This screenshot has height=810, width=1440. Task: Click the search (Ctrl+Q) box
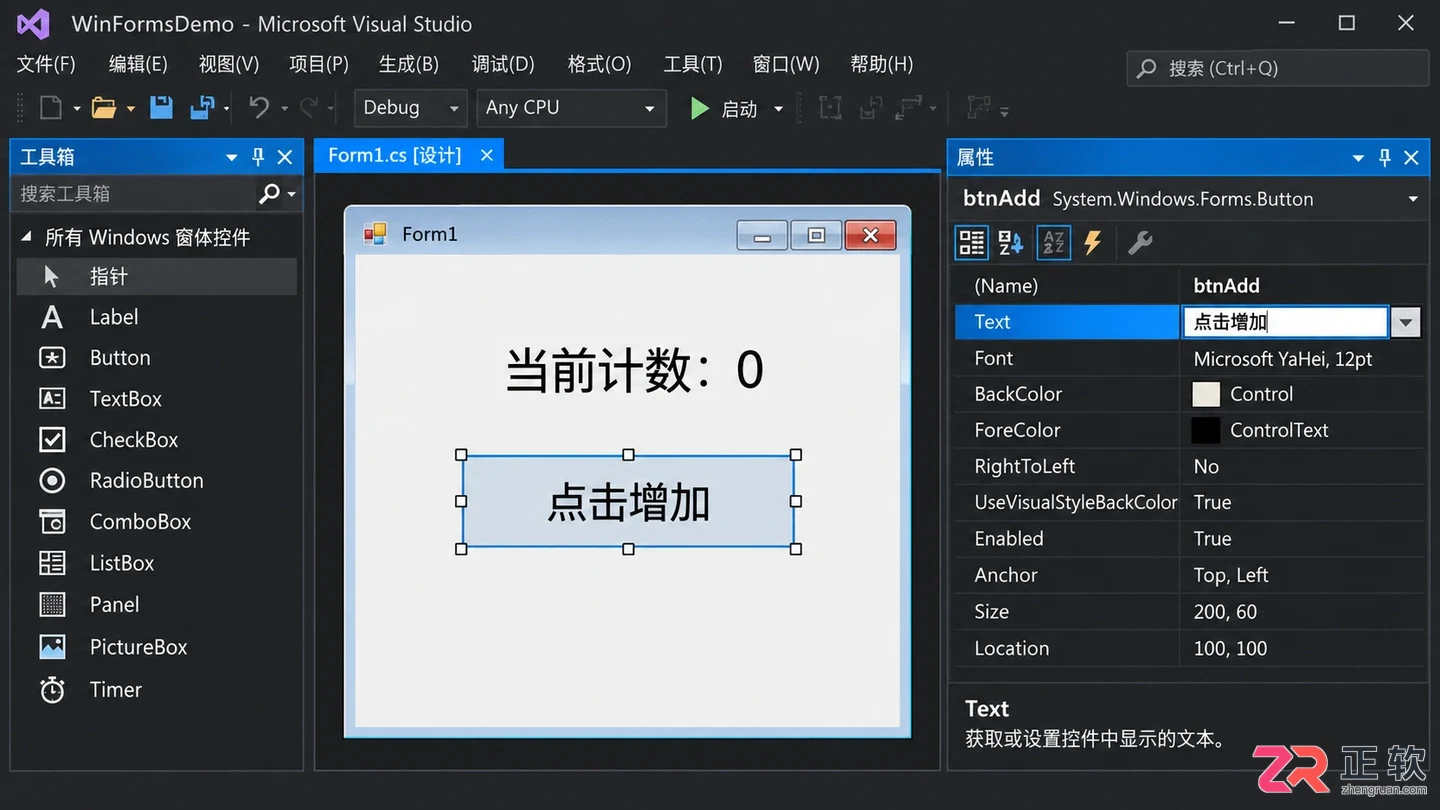point(1277,68)
